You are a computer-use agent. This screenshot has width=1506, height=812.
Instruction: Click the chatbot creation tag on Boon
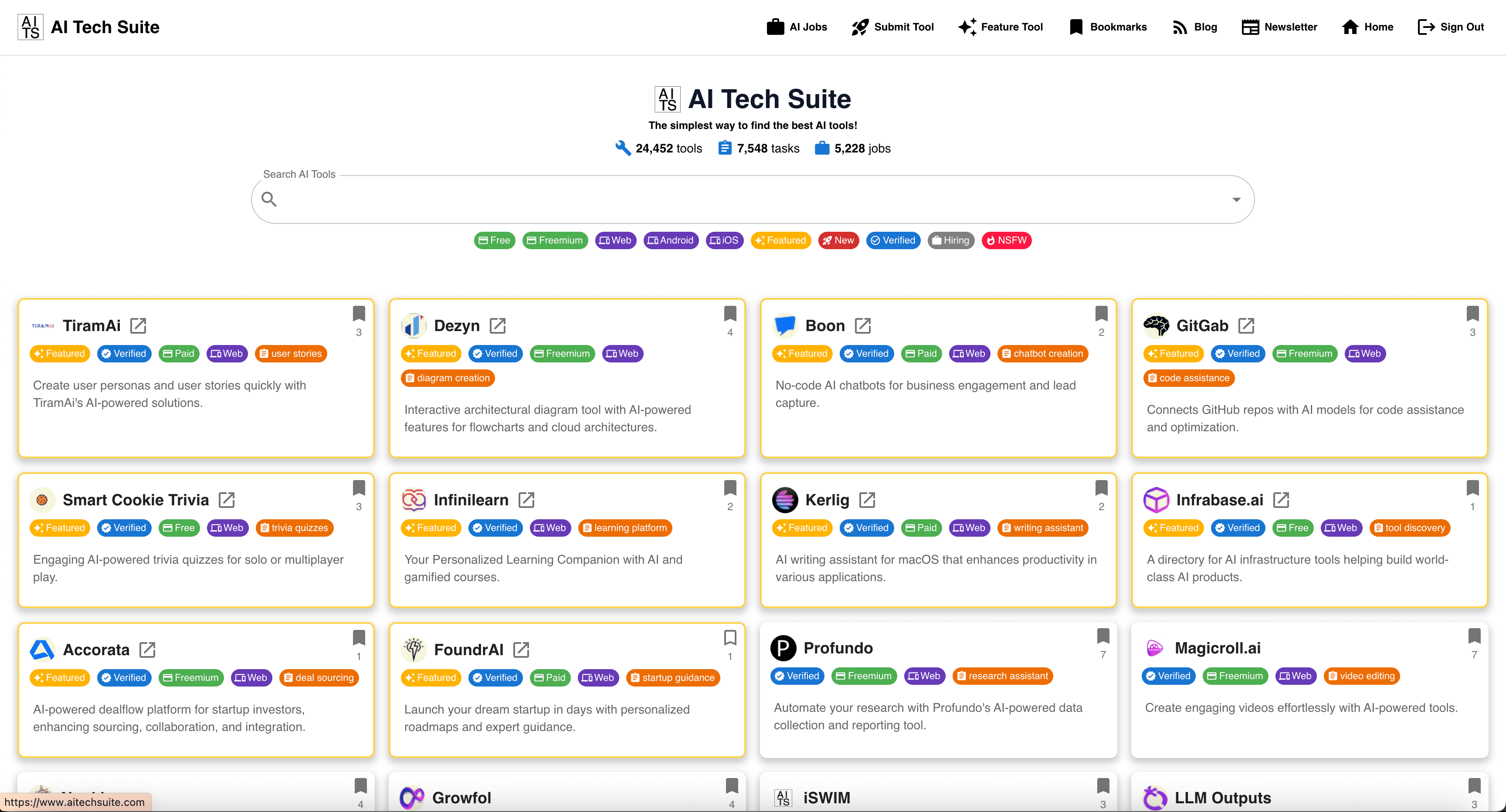pos(1042,354)
